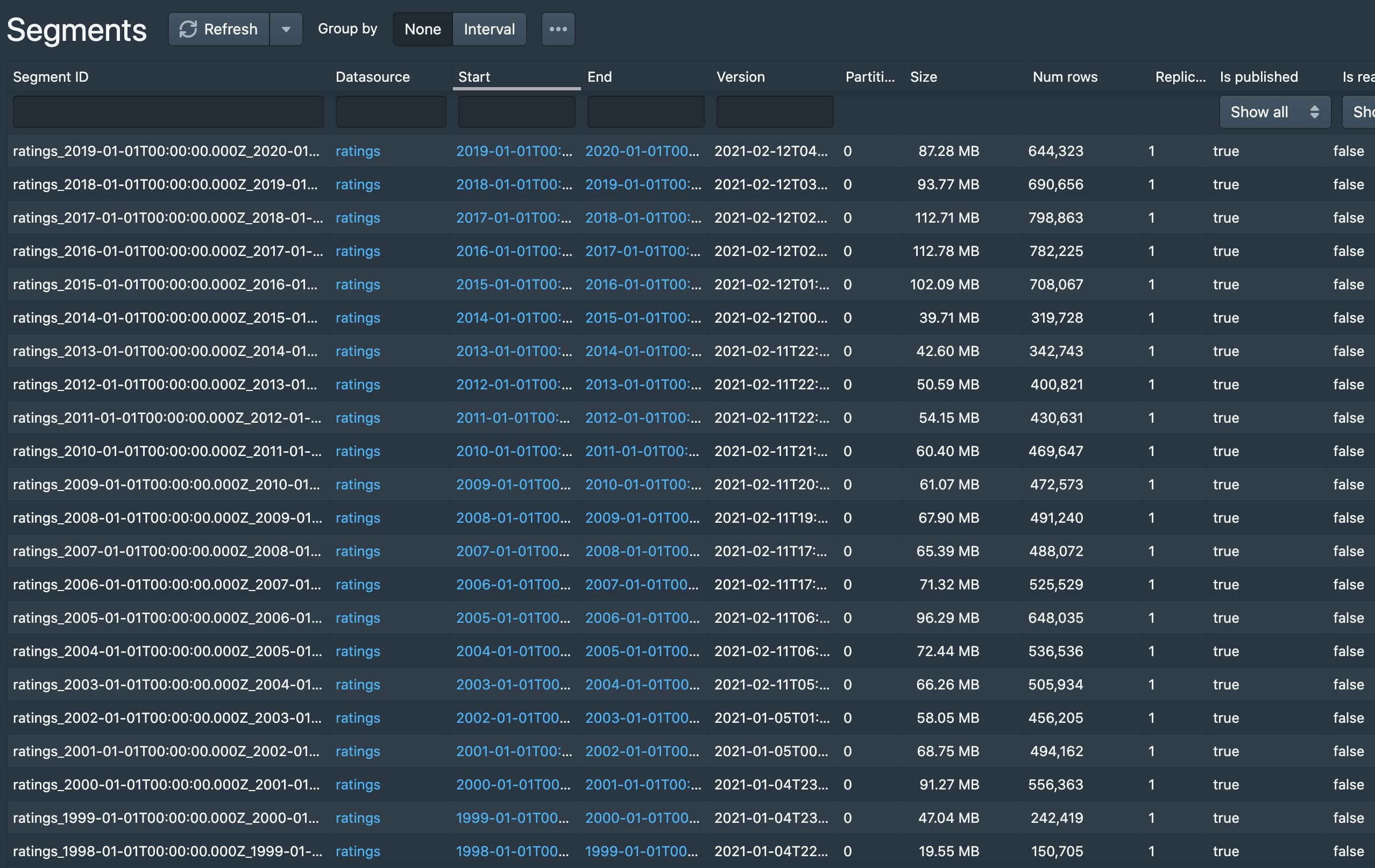
Task: Click the 505,934 num rows cell
Action: click(x=1055, y=685)
